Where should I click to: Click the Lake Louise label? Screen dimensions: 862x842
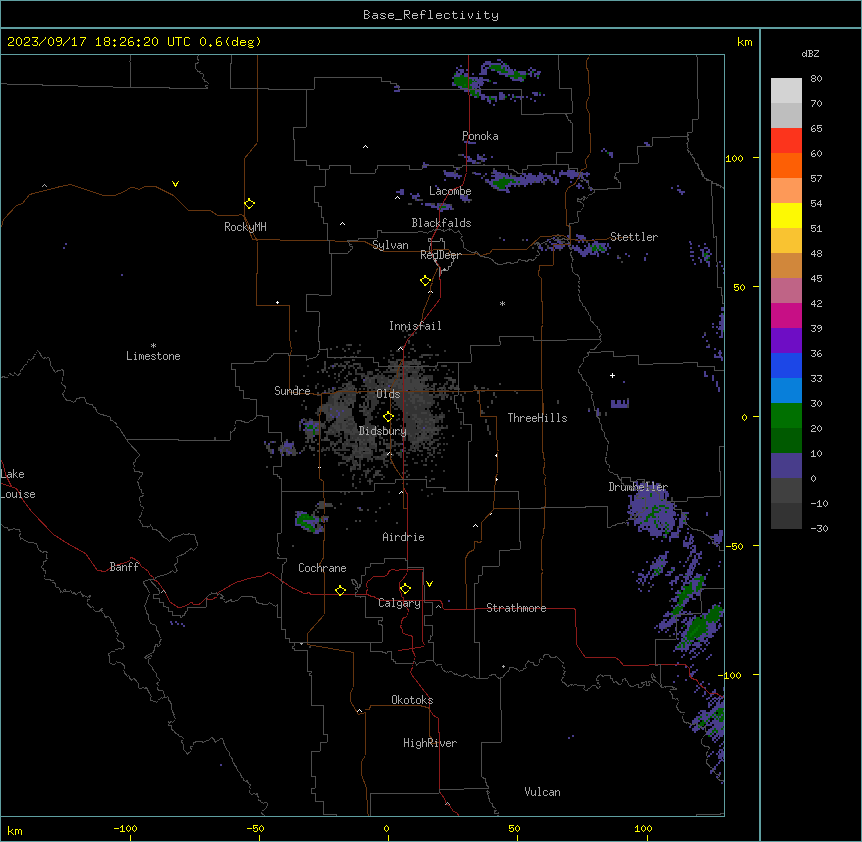coord(18,484)
